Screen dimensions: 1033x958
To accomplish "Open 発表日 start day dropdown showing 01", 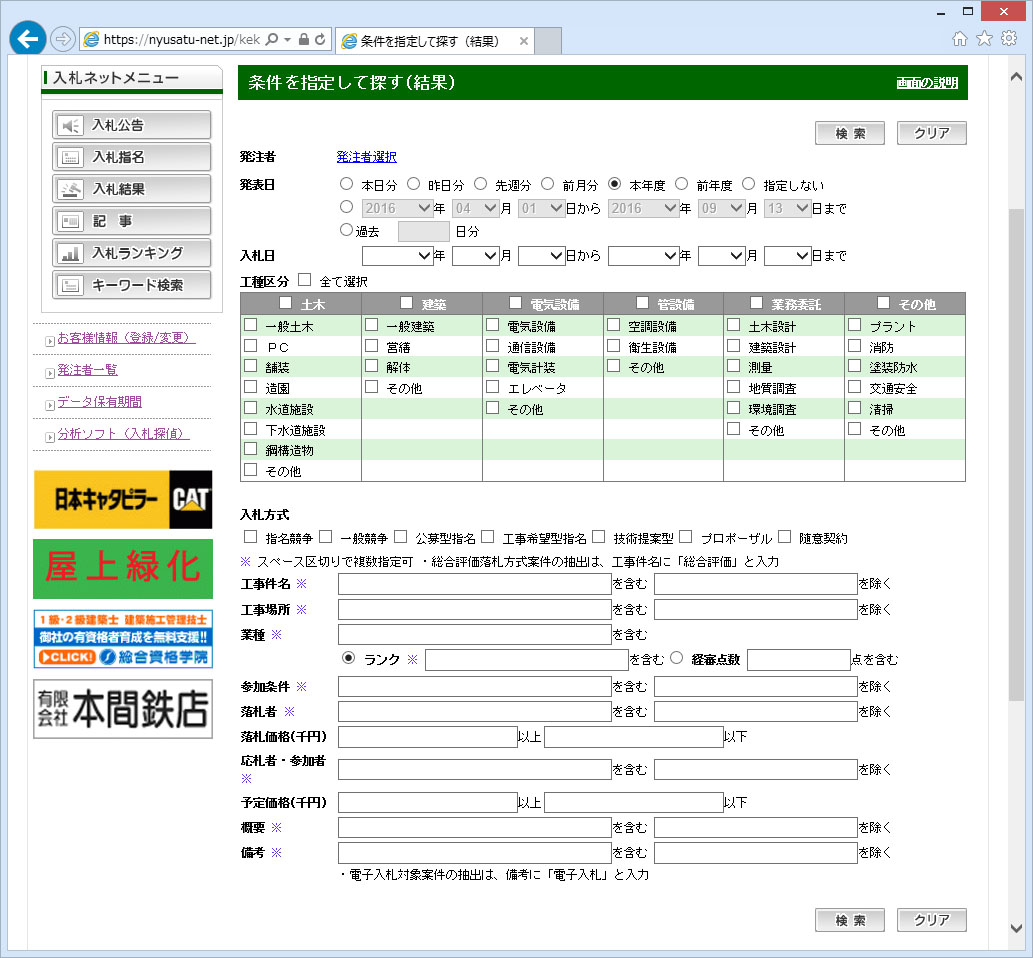I will pyautogui.click(x=542, y=208).
